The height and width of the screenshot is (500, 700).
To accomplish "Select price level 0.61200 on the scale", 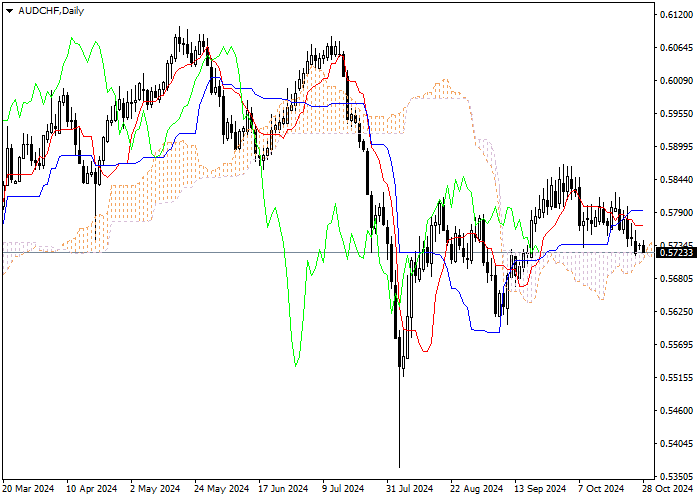I will click(x=676, y=15).
